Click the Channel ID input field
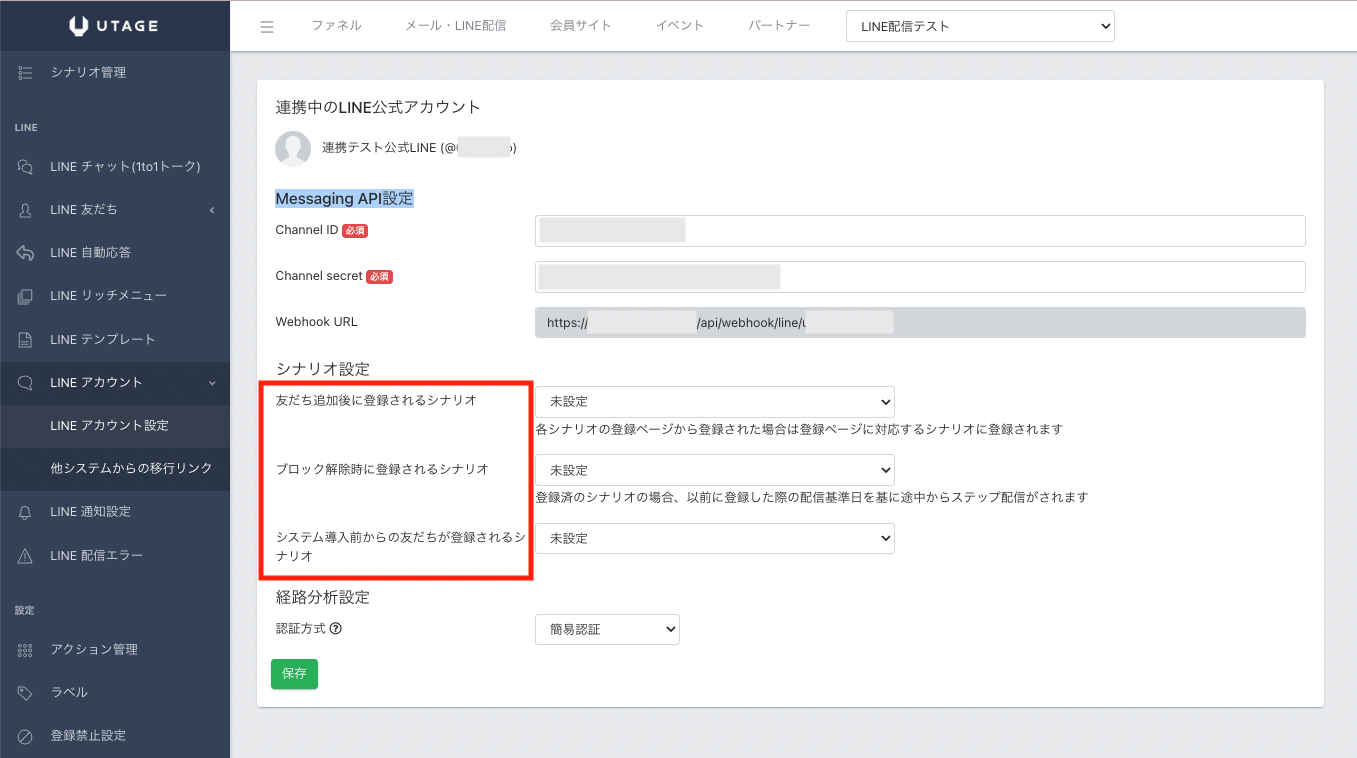The image size is (1357, 758). tap(920, 231)
